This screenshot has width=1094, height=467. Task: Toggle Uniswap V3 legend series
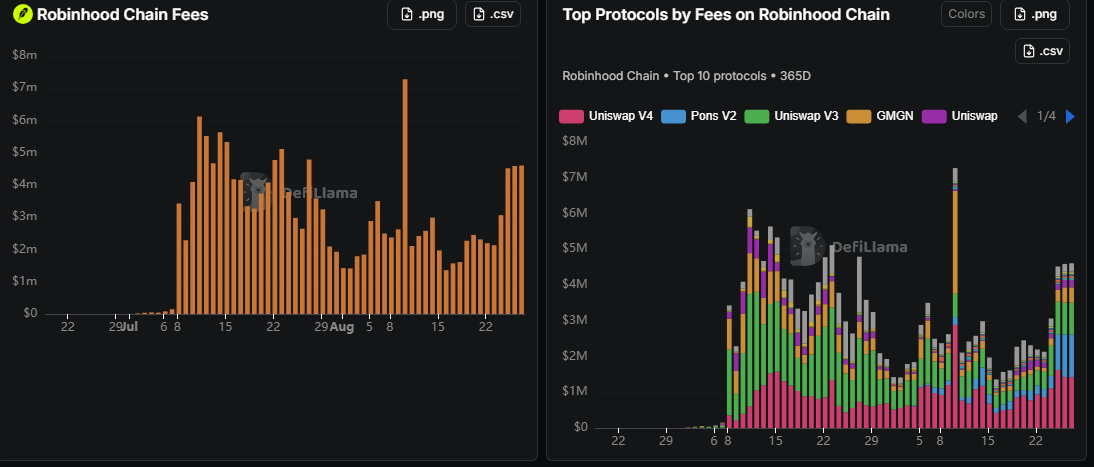pyautogui.click(x=791, y=116)
